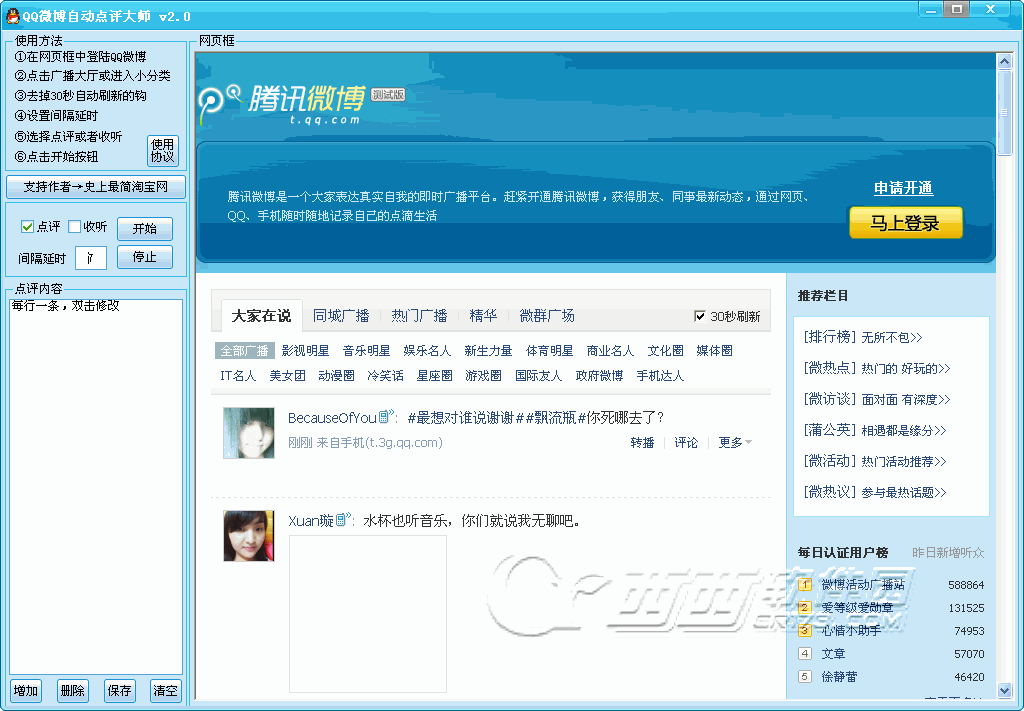This screenshot has height=711, width=1024.
Task: Open 新生力量 category link
Action: [488, 351]
